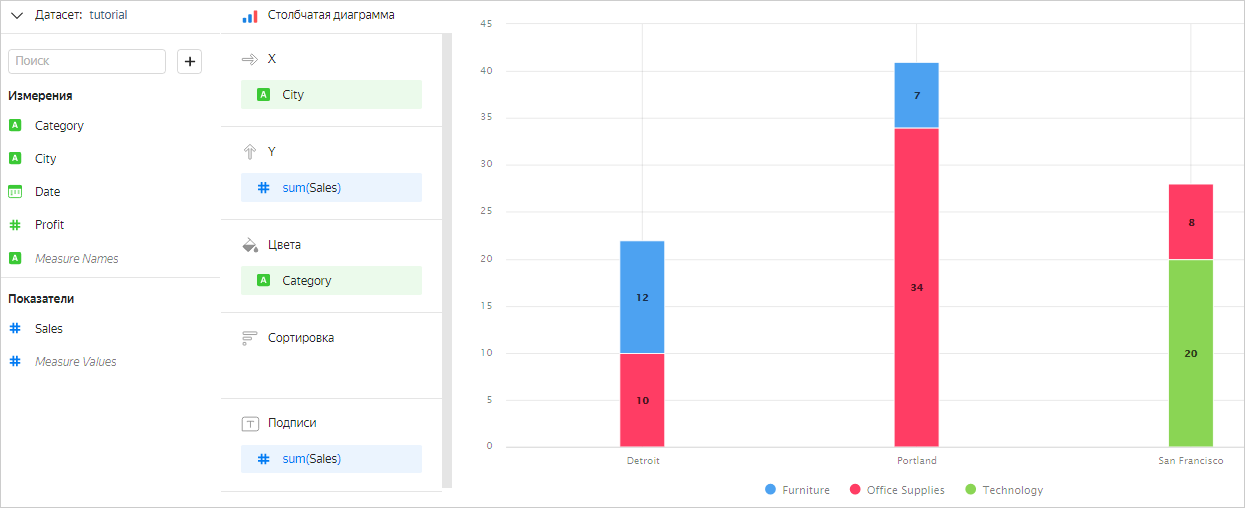The image size is (1245, 508).
Task: Click the hash icon next to Profit
Action: click(x=15, y=225)
